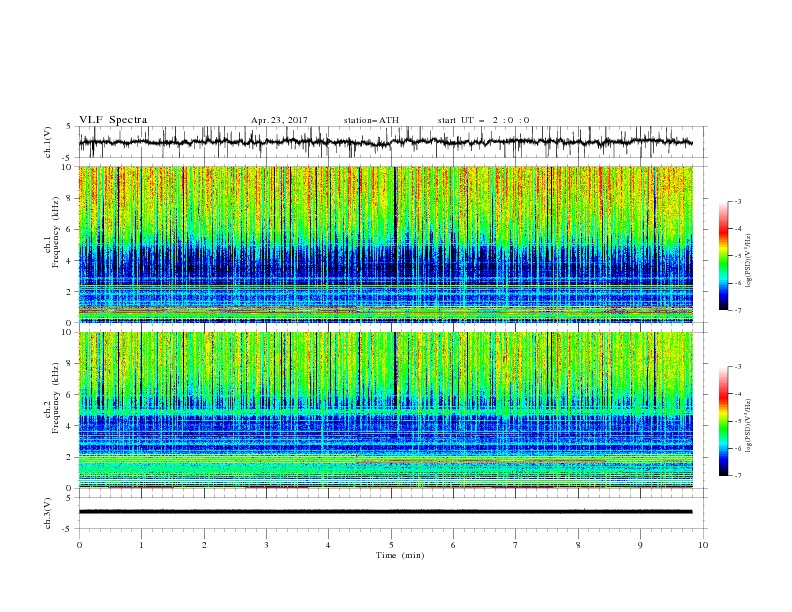The height and width of the screenshot is (612, 792).
Task: Click the time axis tick label "1"
Action: pos(141,545)
